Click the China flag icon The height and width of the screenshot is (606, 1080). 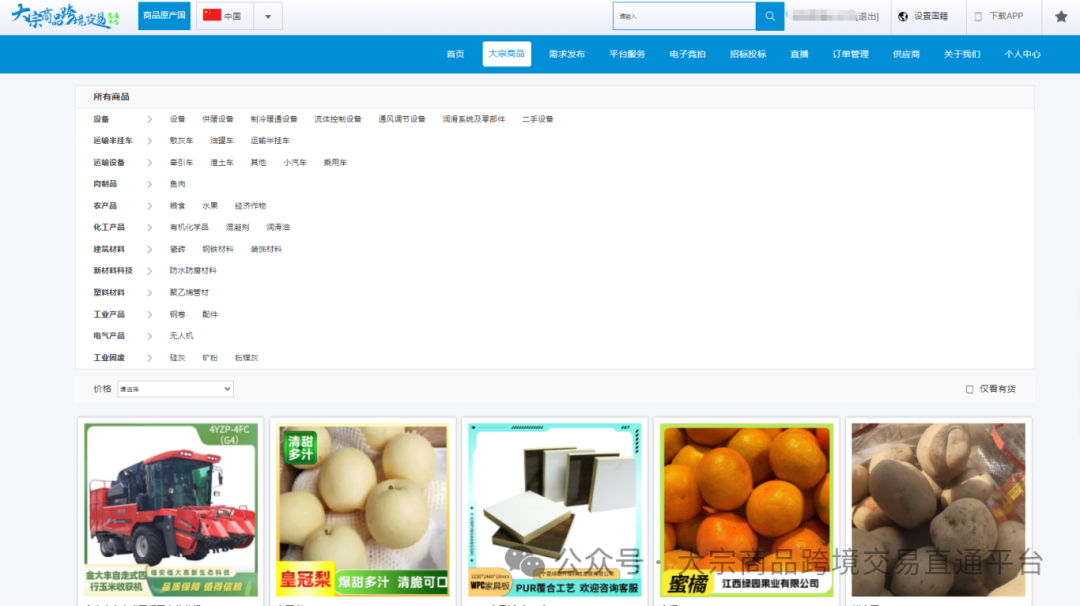(211, 16)
